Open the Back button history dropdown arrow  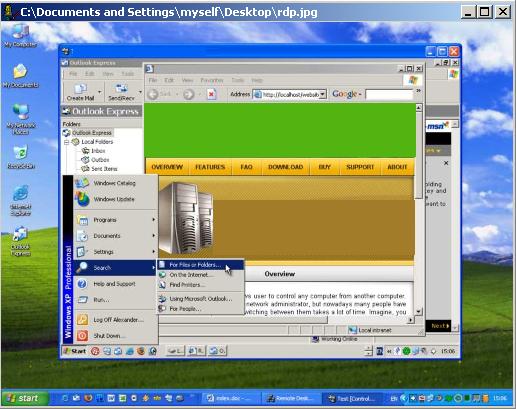177,95
